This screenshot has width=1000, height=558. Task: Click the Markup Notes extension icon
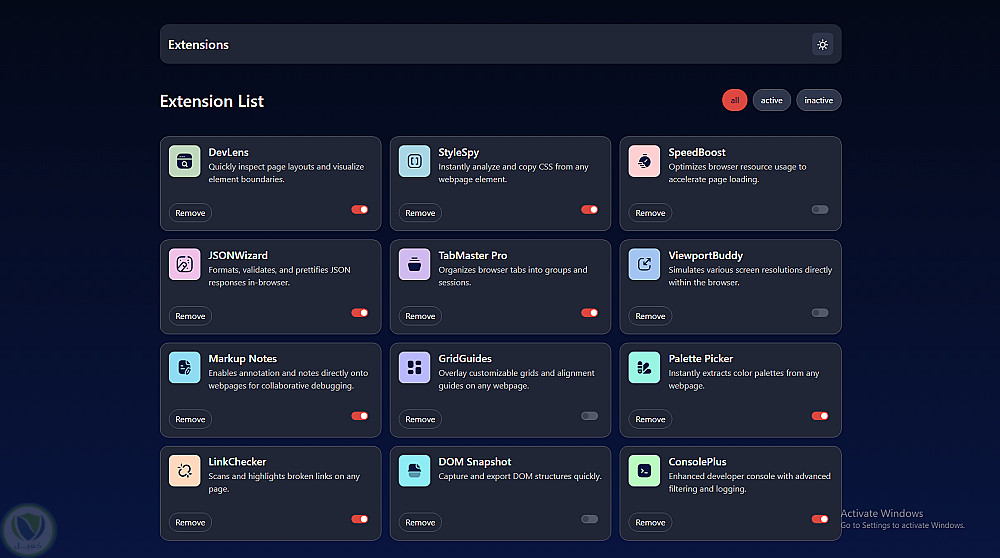(184, 367)
